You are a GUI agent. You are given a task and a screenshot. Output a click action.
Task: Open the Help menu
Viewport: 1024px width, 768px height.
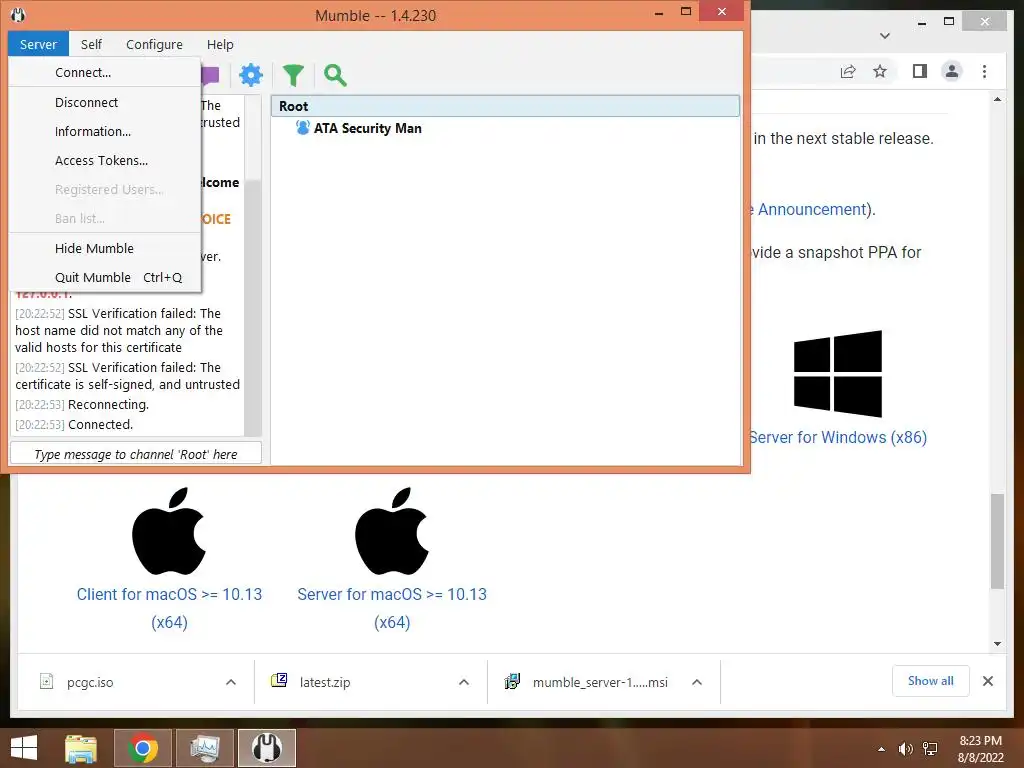click(x=220, y=44)
